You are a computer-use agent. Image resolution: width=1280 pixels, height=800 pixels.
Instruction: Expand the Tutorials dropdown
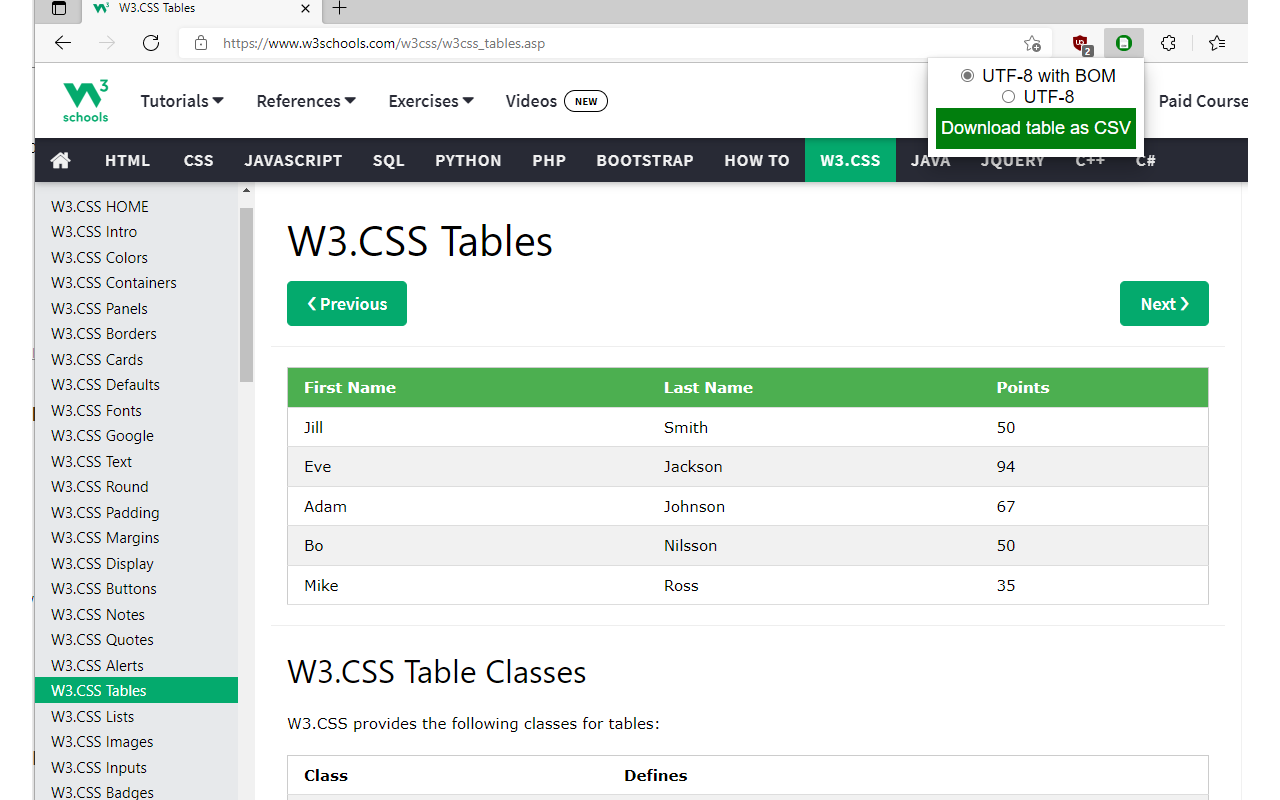[182, 101]
